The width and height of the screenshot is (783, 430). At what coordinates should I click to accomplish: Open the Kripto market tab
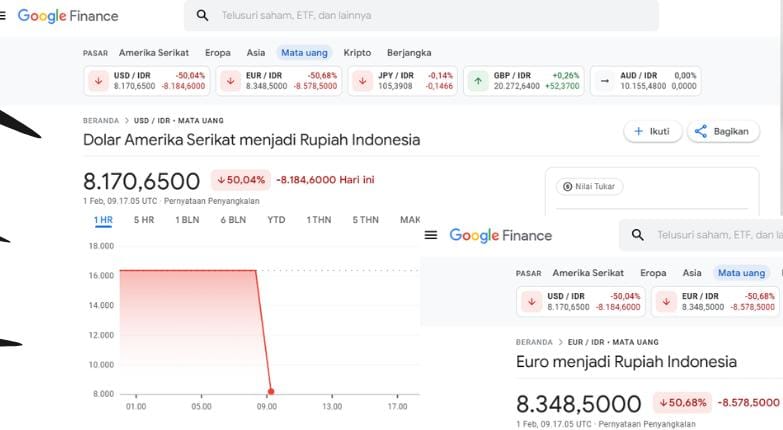point(357,52)
